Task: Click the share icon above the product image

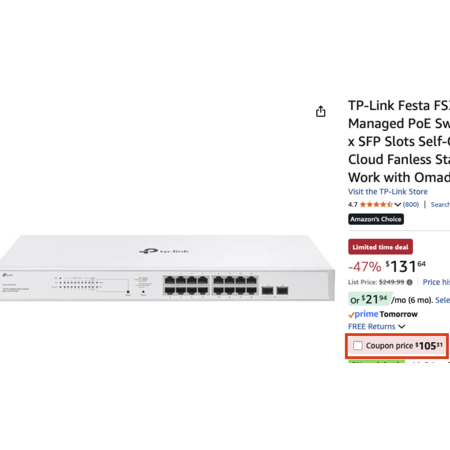Action: tap(321, 111)
